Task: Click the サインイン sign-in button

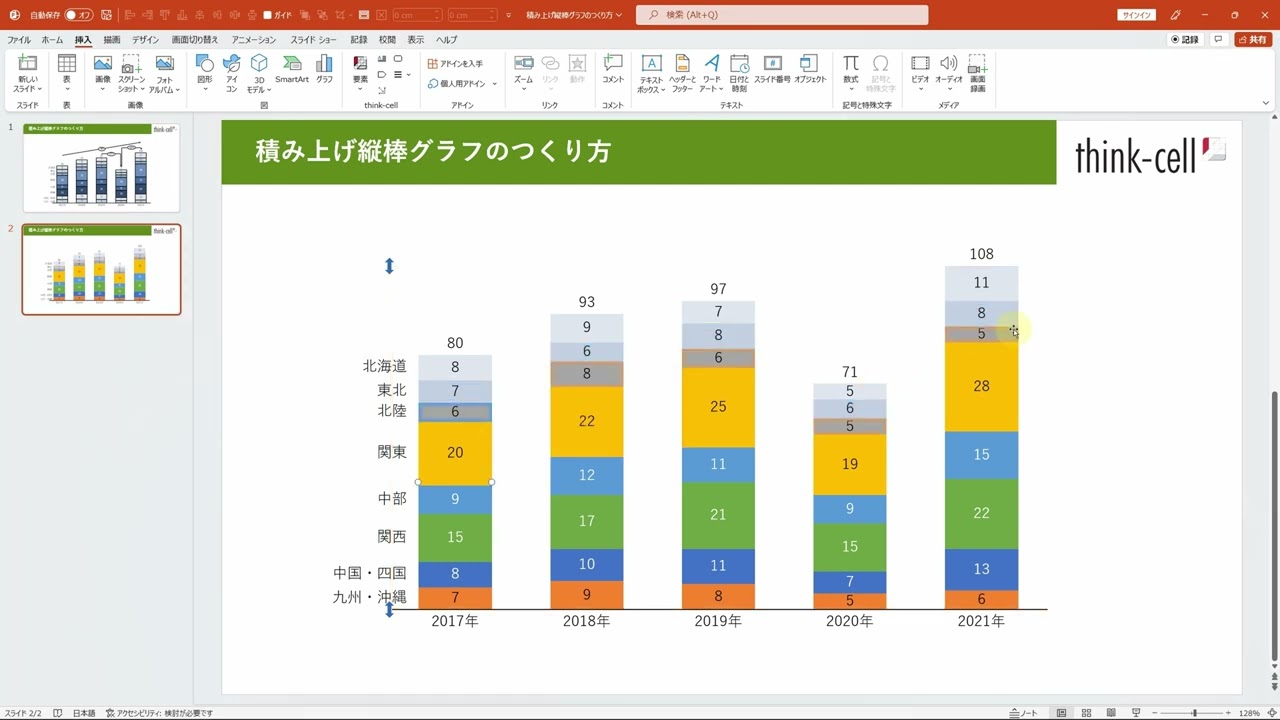Action: [x=1136, y=15]
